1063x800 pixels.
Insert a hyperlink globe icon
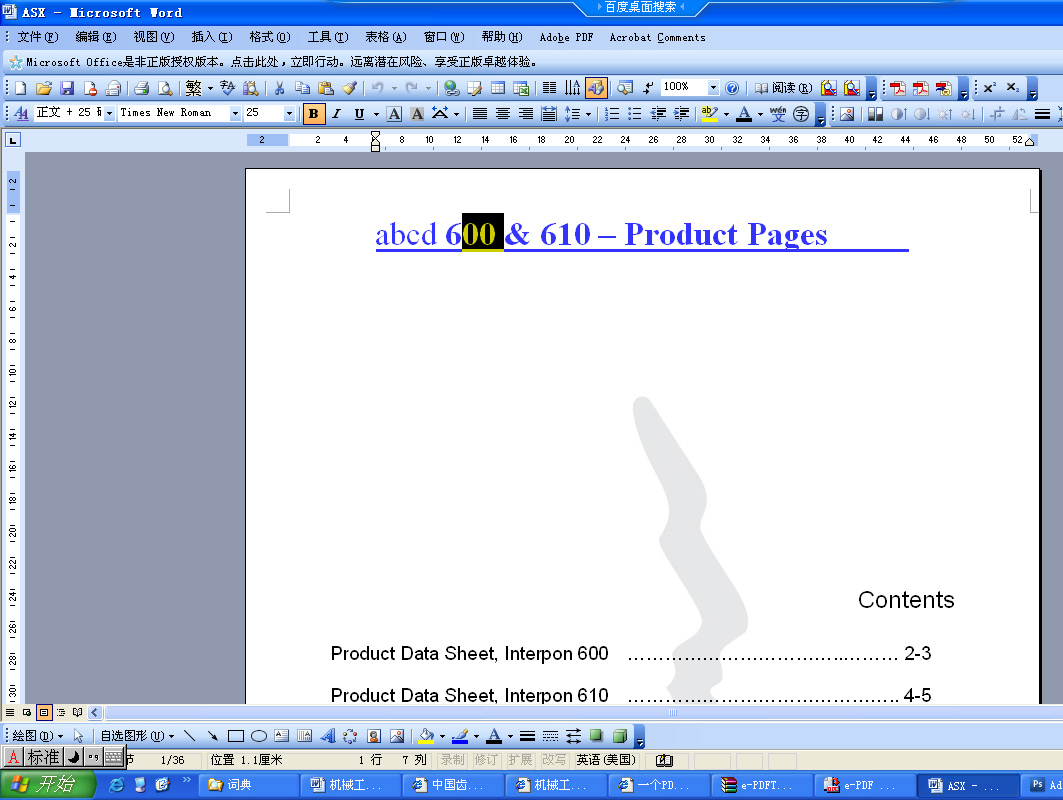[452, 88]
